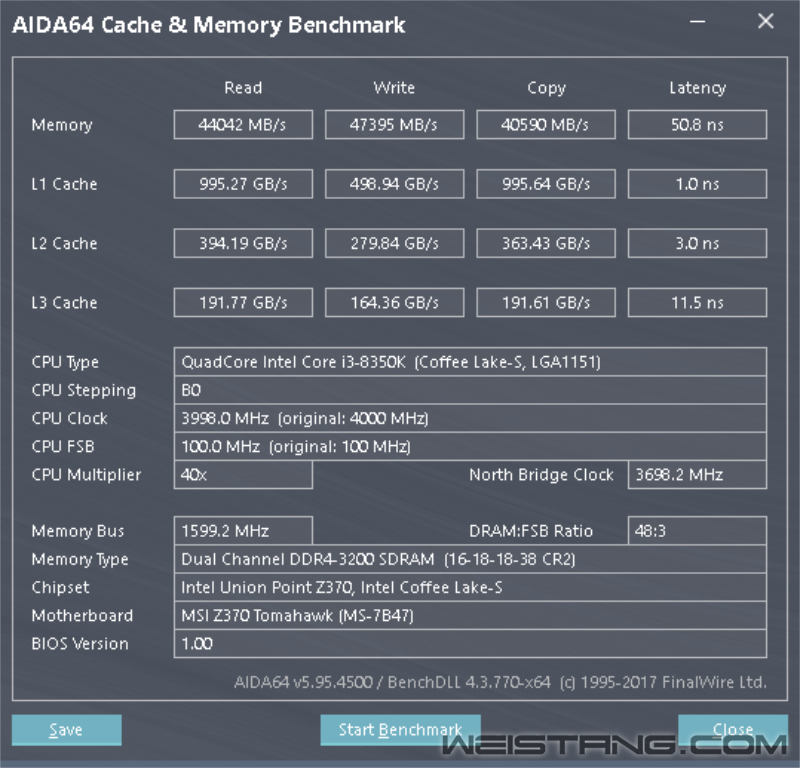The image size is (800, 768).
Task: Select L3 Cache Write value 164.36 GB/s
Action: tap(394, 303)
